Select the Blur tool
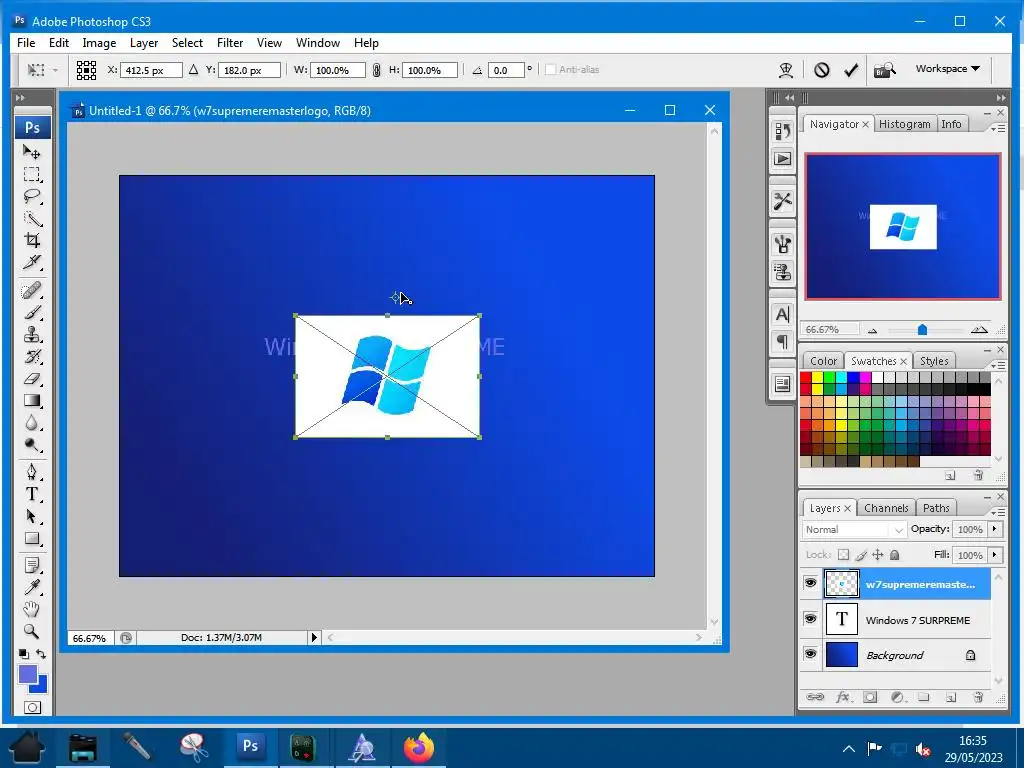The width and height of the screenshot is (1024, 768). (x=31, y=423)
